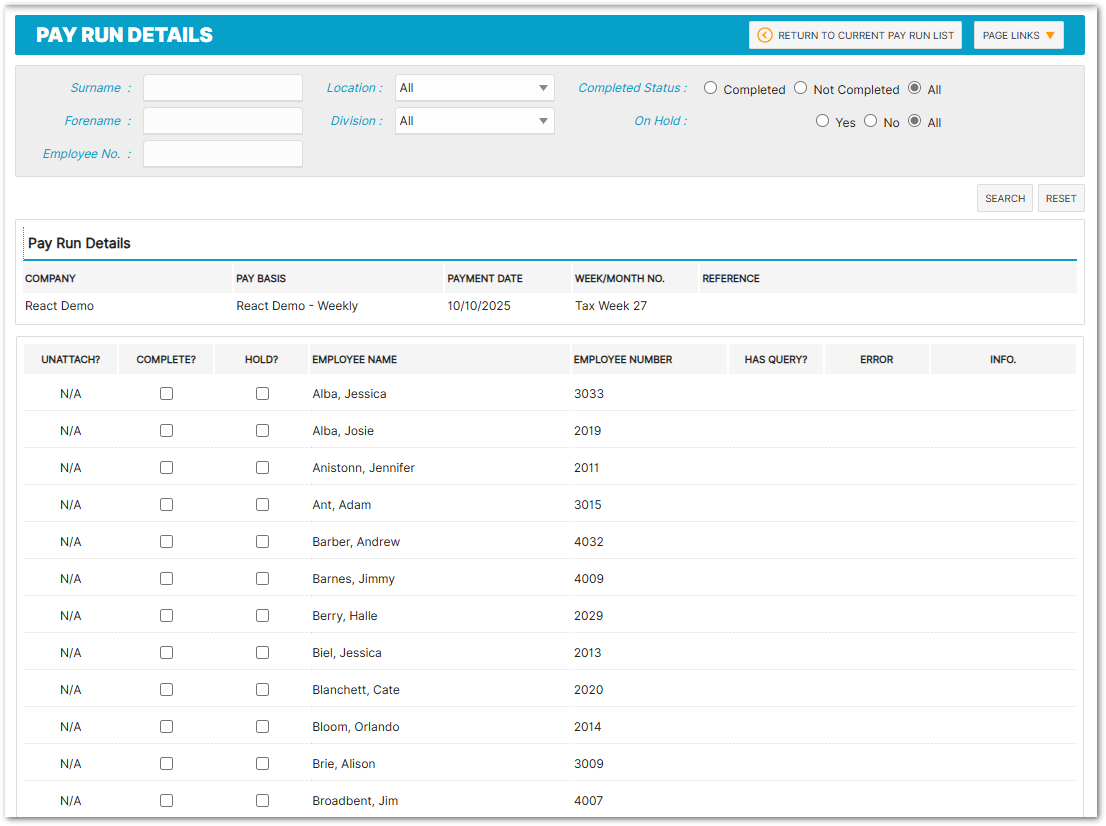Select Completed status radio button

point(710,88)
